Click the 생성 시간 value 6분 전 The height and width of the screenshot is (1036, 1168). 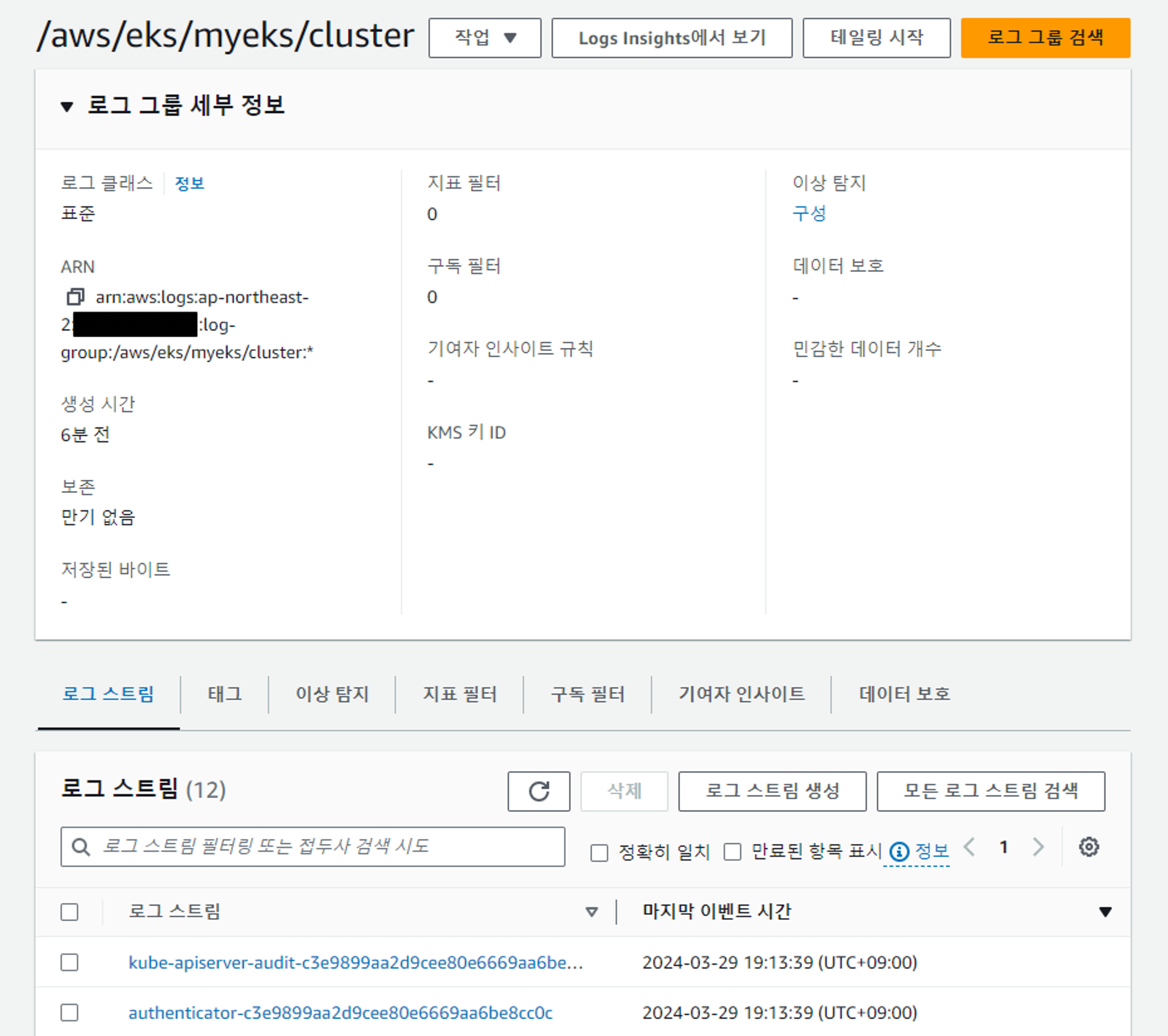pyautogui.click(x=85, y=434)
